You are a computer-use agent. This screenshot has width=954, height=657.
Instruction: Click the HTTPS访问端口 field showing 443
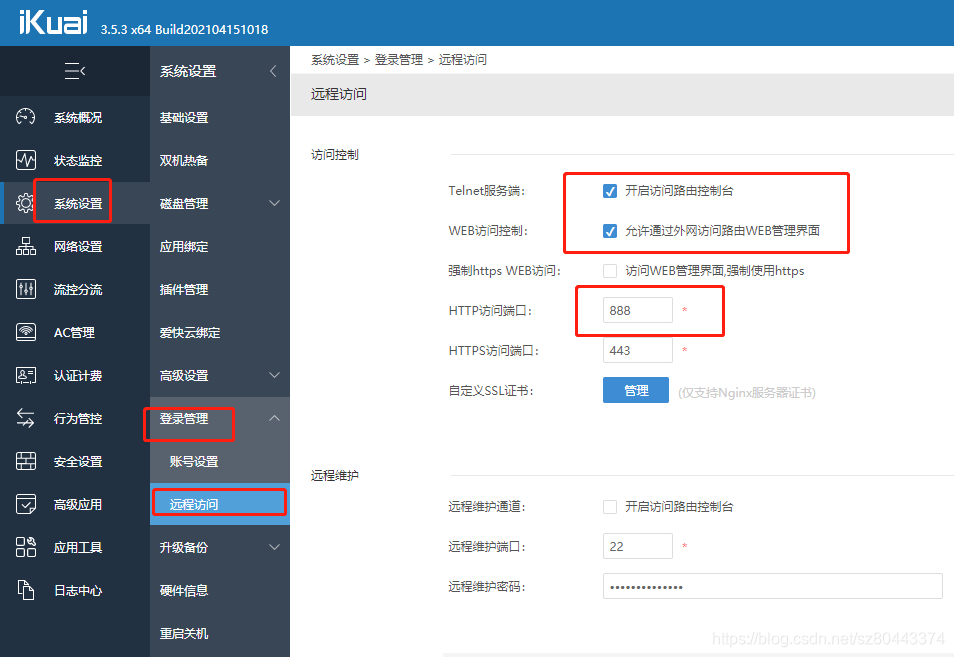[638, 350]
